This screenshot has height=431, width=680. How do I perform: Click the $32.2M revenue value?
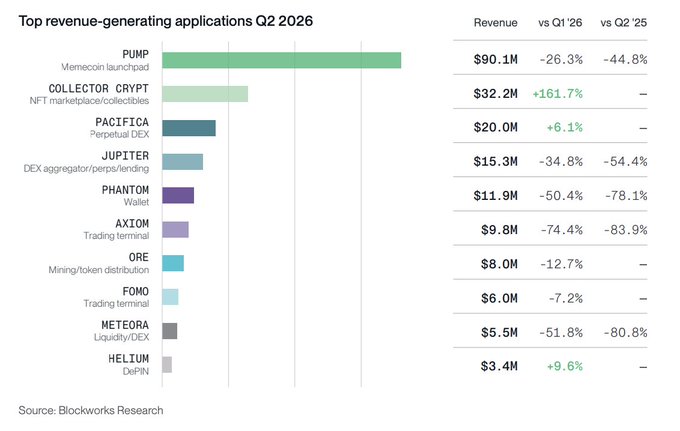click(x=495, y=94)
